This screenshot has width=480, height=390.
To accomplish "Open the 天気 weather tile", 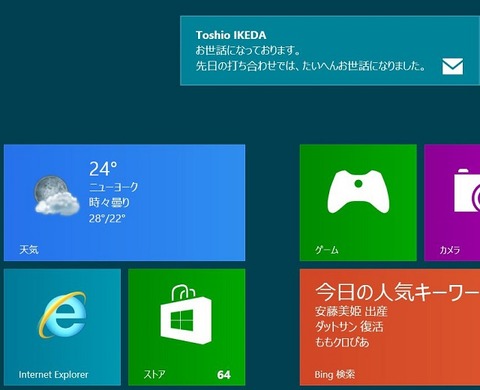I will [x=124, y=202].
